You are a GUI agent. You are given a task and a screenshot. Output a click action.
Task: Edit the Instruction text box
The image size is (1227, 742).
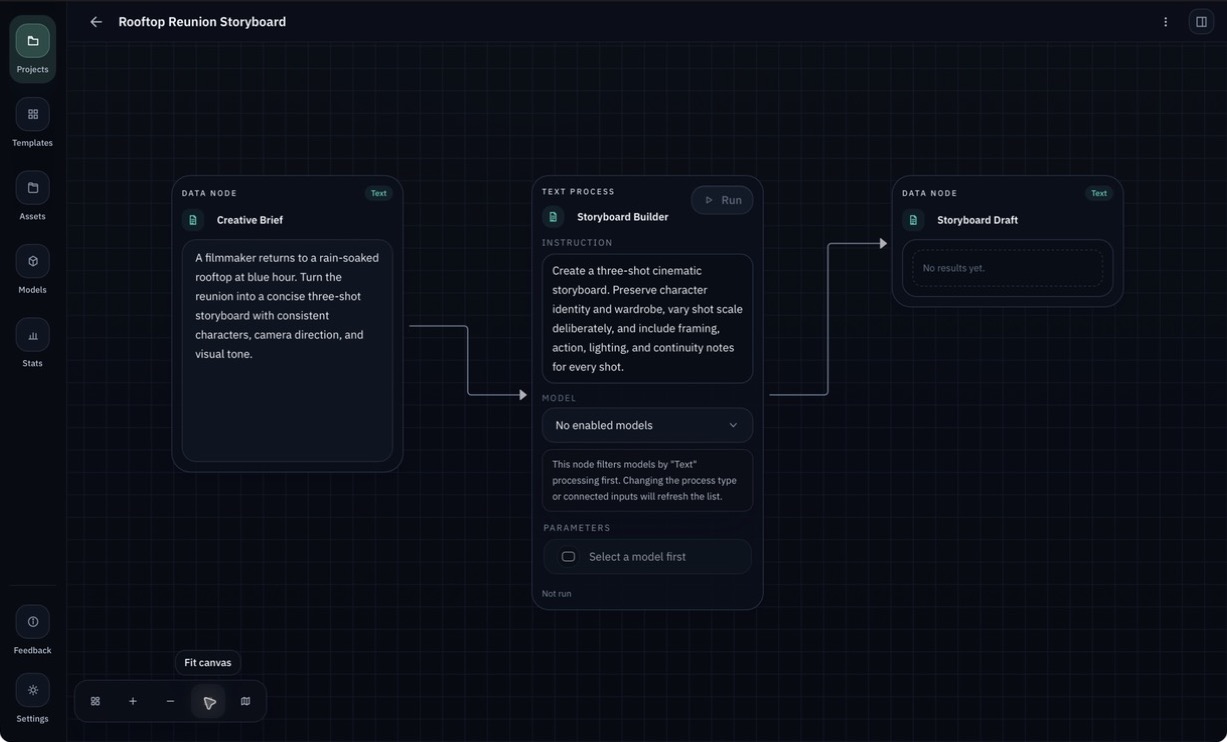pos(647,318)
